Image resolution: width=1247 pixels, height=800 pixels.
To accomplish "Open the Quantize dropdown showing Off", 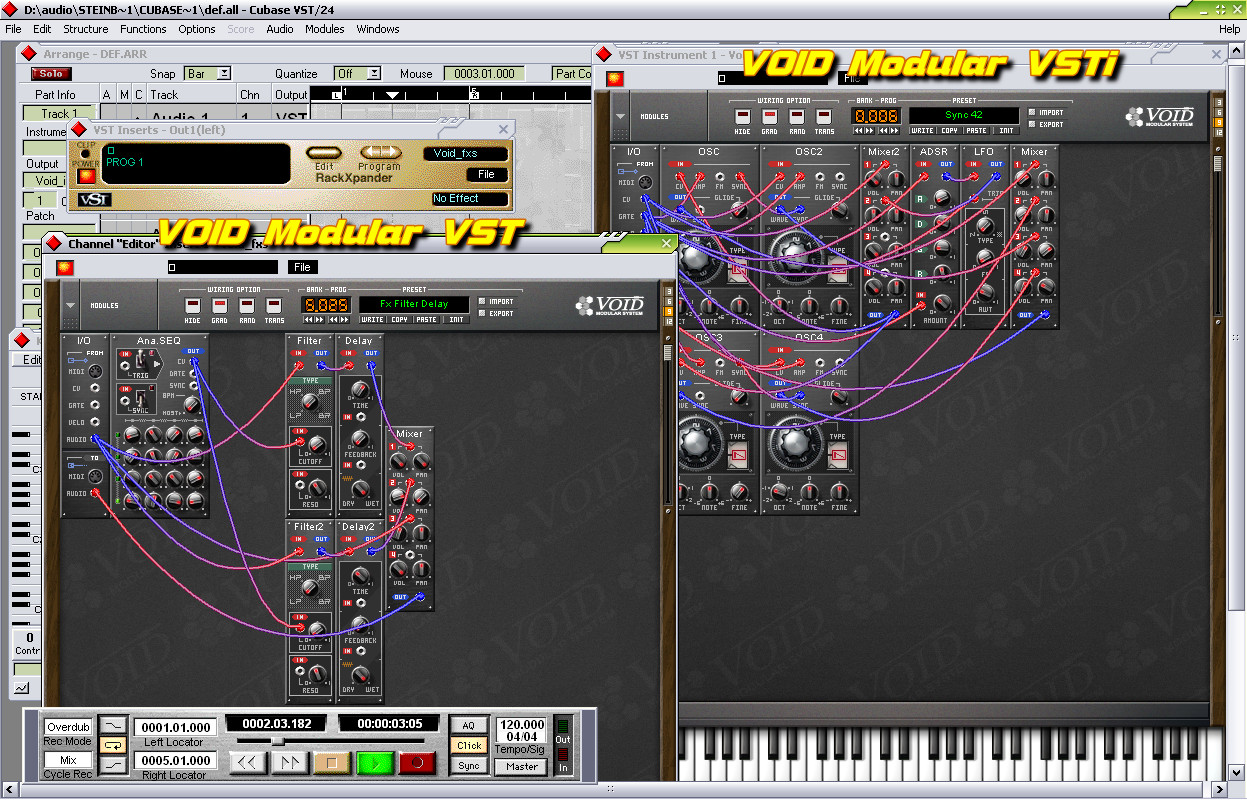I will [x=358, y=73].
